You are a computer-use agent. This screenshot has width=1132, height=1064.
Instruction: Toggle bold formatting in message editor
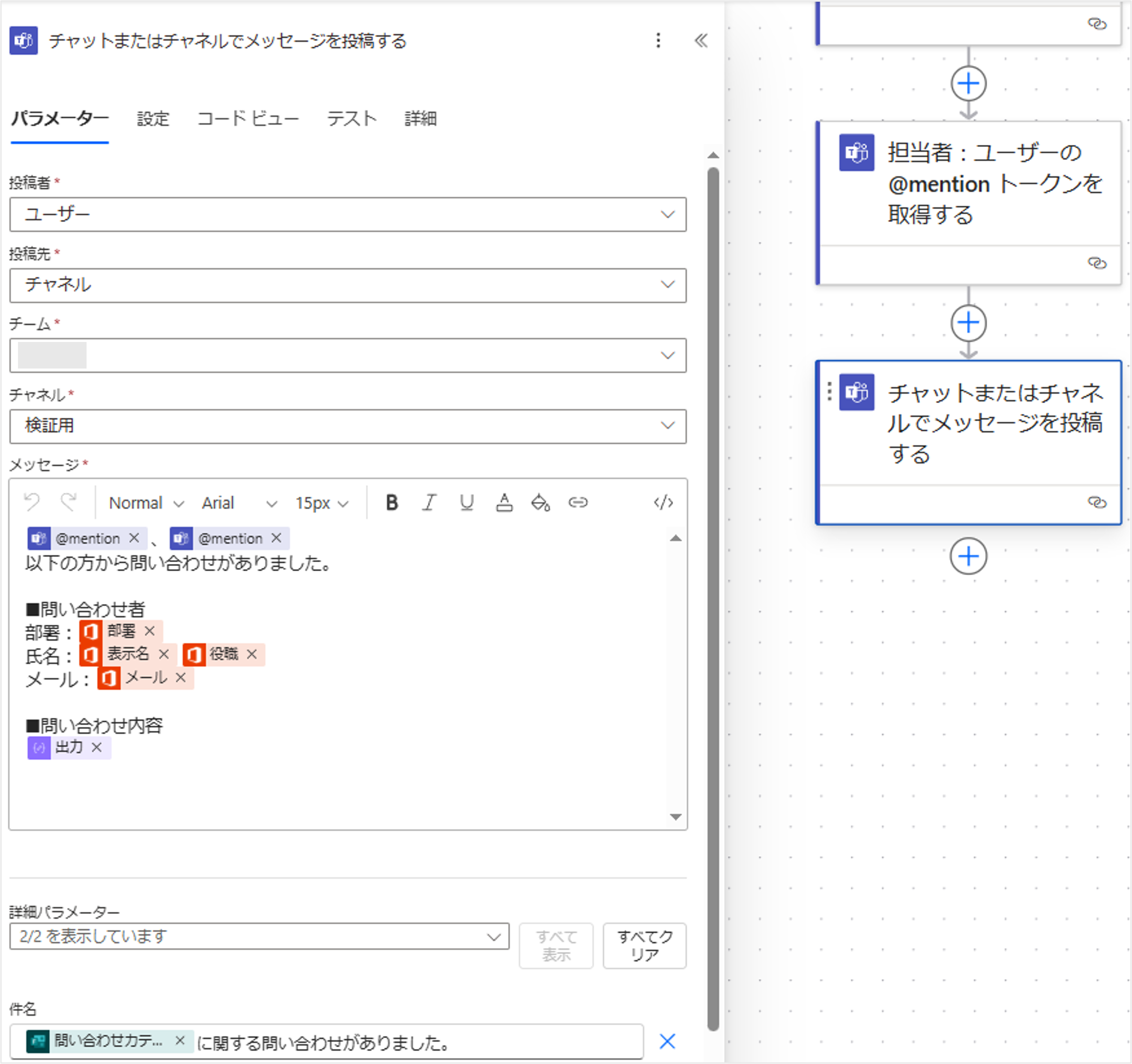(392, 503)
